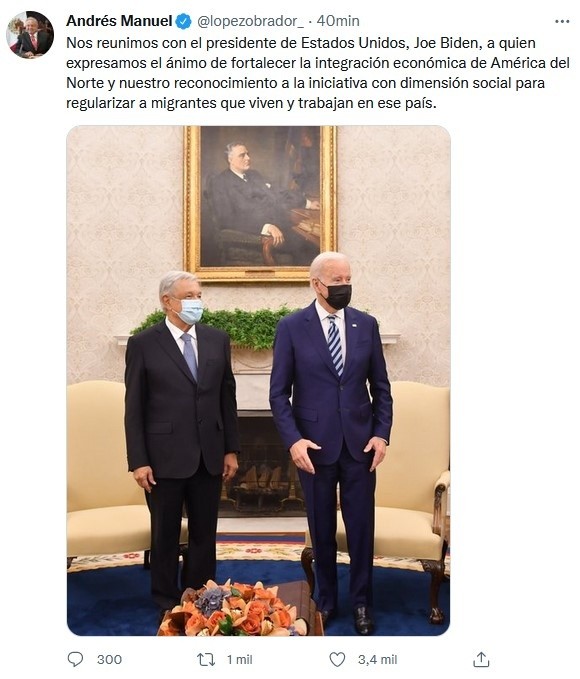
Task: Click the last tweet line about migrantes
Action: click(x=251, y=103)
